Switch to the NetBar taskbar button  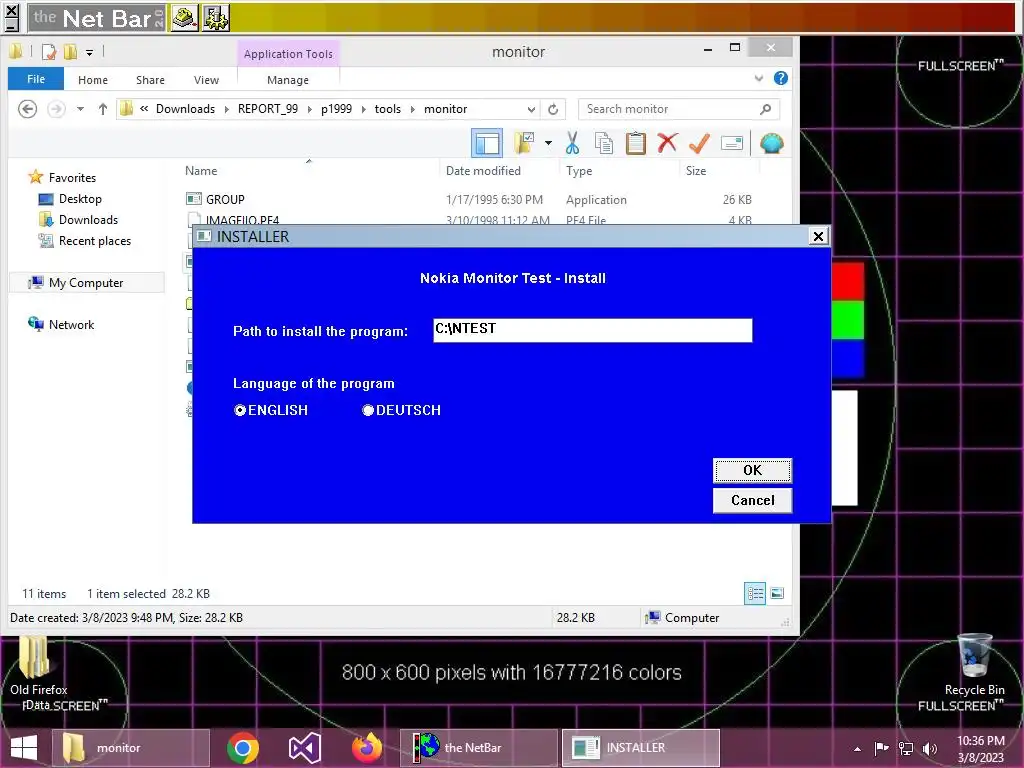[479, 748]
